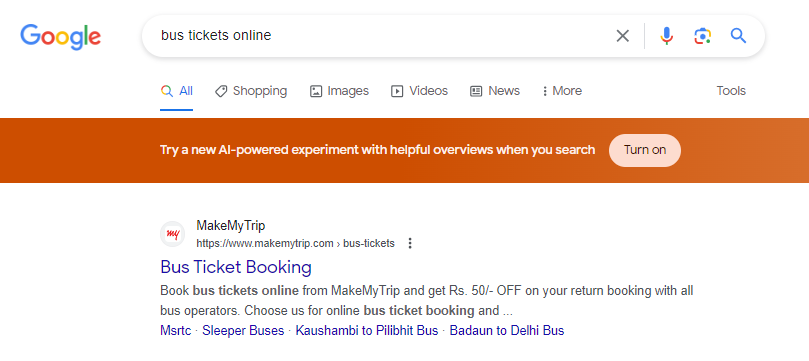Open the Sleeper Buses sitelink
Screen dimensions: 809x361
[x=243, y=331]
